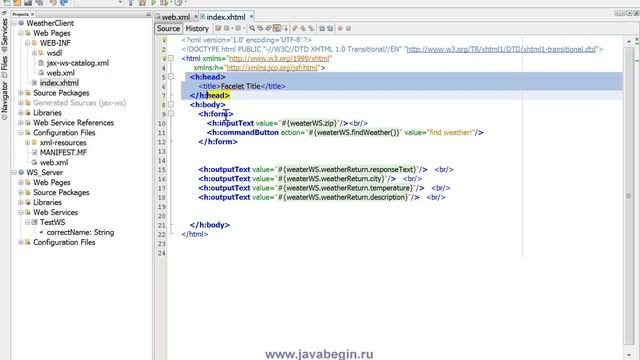Viewport: 640px width, 360px height.
Task: Click Shift Line Left icon
Action: click(x=322, y=28)
